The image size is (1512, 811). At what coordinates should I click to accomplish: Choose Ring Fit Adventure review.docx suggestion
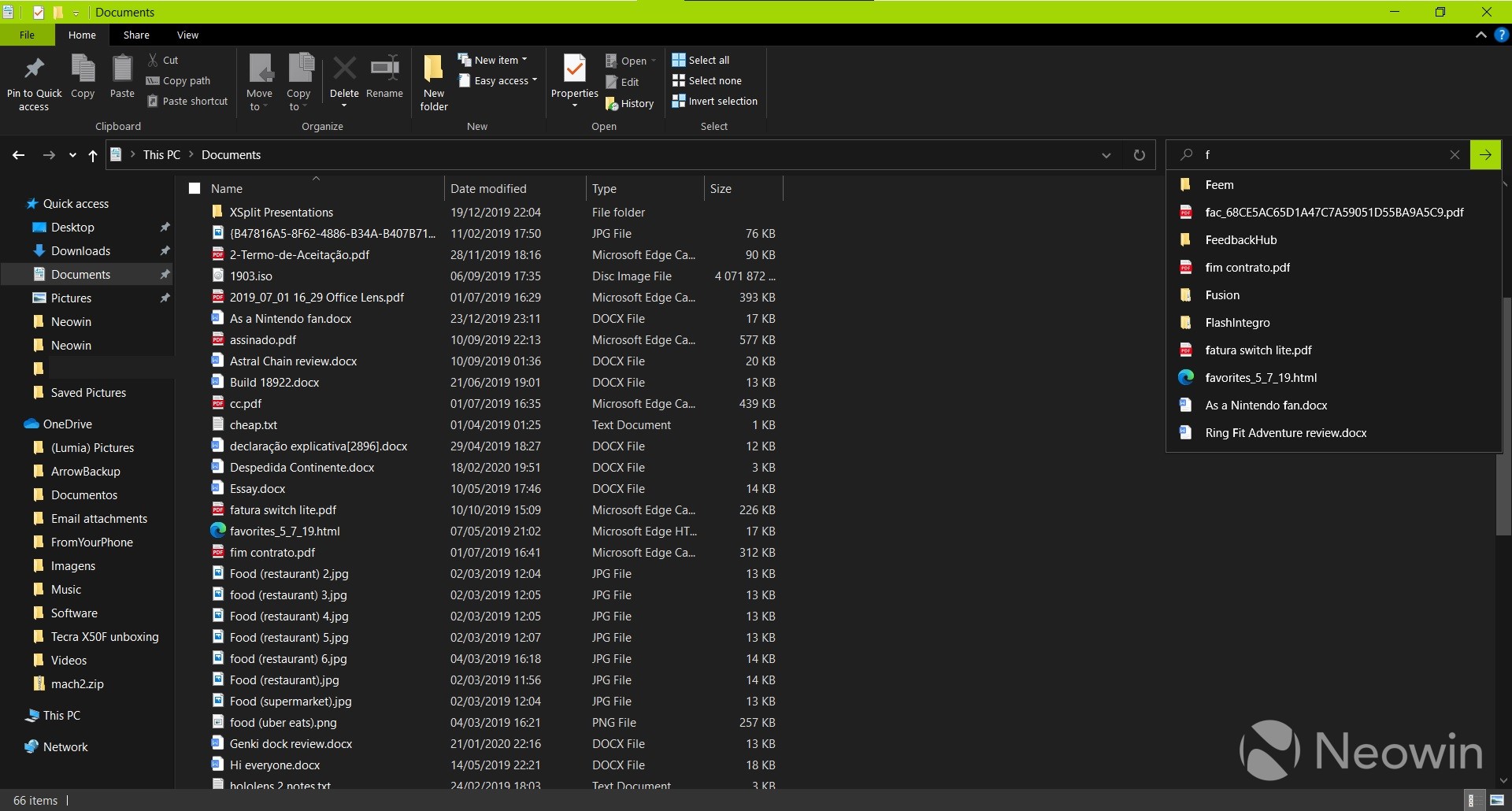tap(1334, 433)
